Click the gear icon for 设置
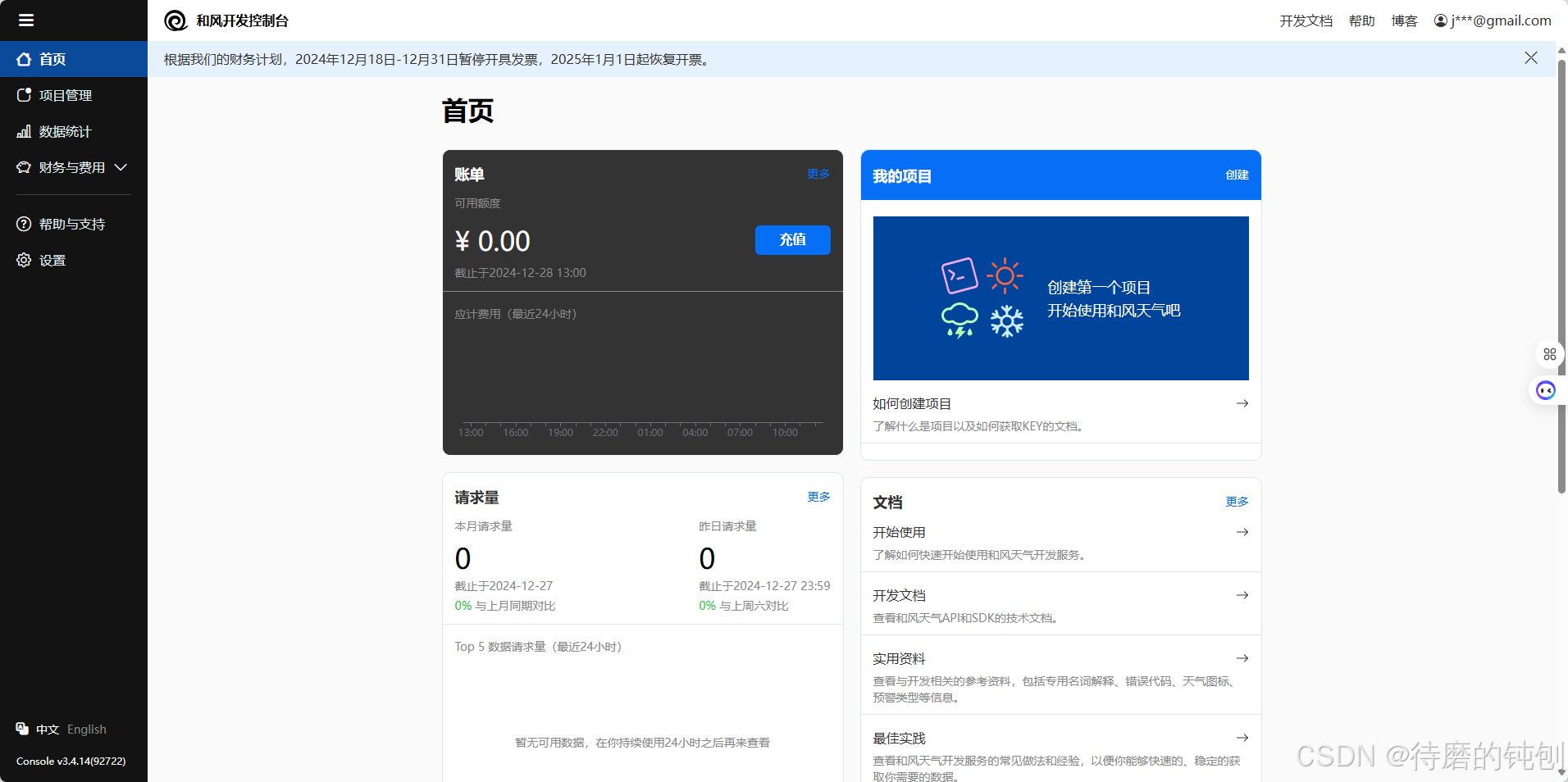The width and height of the screenshot is (1568, 782). 24,260
